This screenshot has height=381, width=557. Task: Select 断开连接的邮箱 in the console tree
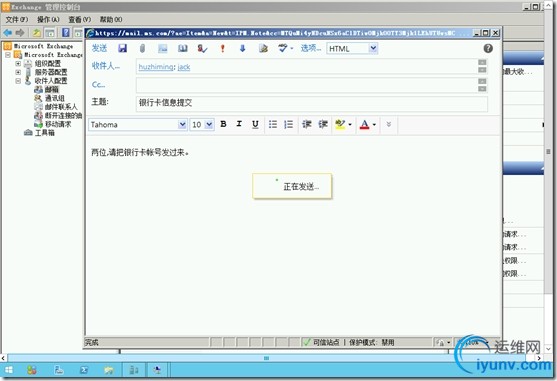(x=63, y=115)
